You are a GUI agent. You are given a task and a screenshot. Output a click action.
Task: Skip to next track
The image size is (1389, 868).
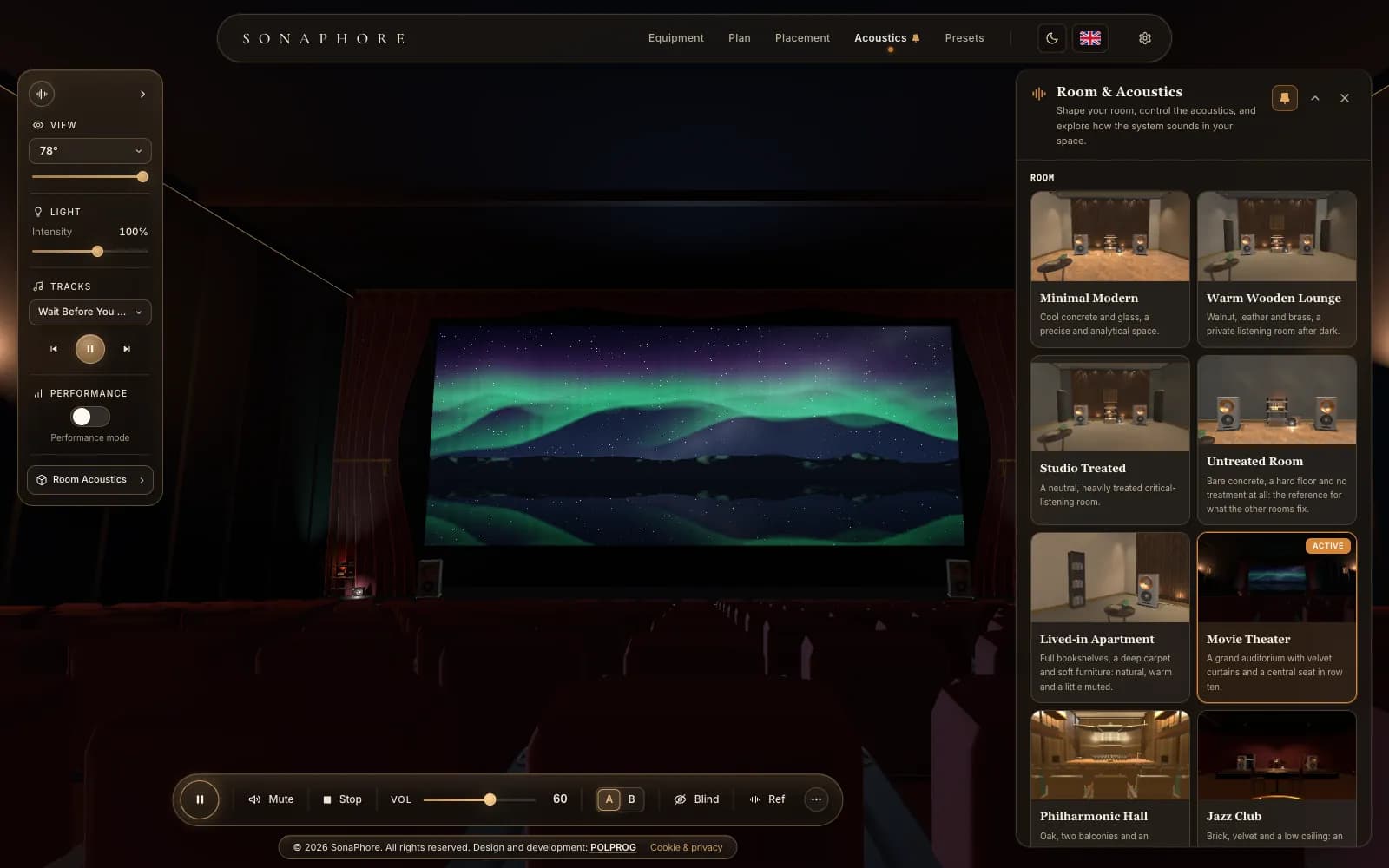(x=127, y=349)
